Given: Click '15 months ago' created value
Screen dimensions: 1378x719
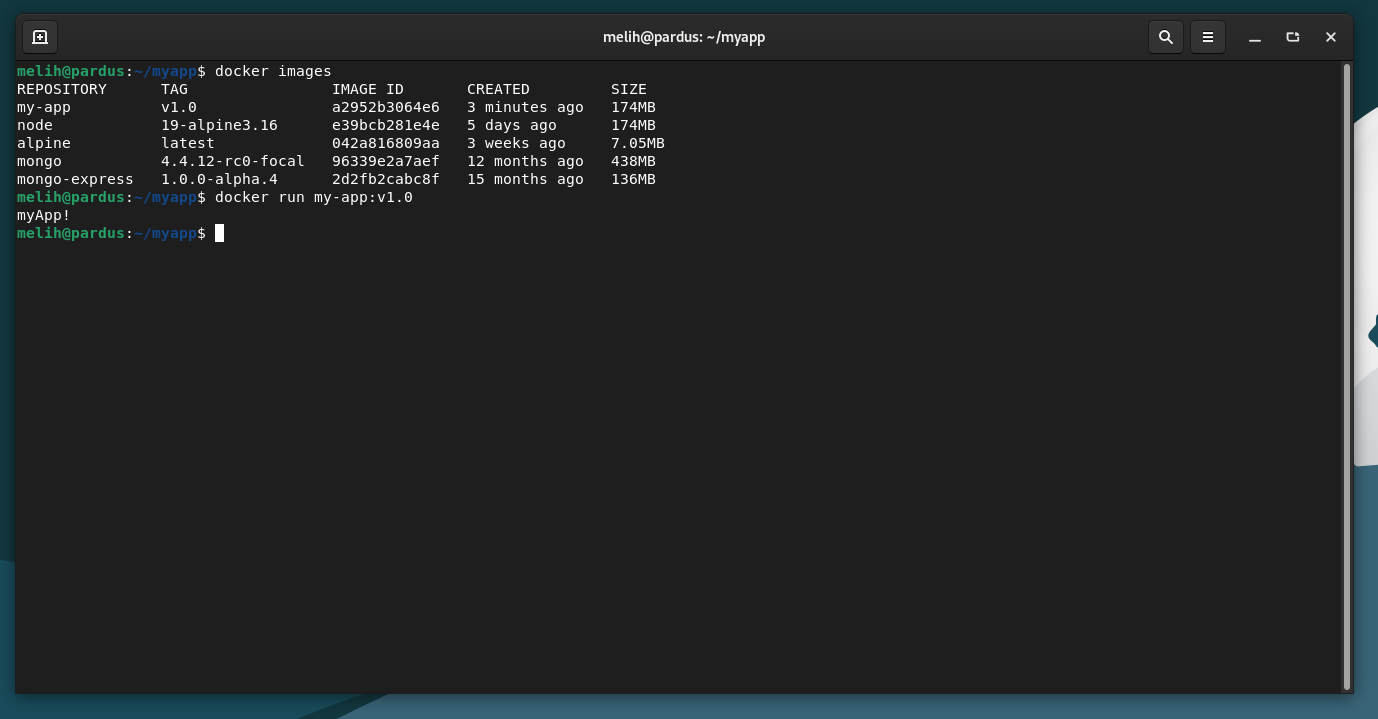Looking at the screenshot, I should click(525, 179).
